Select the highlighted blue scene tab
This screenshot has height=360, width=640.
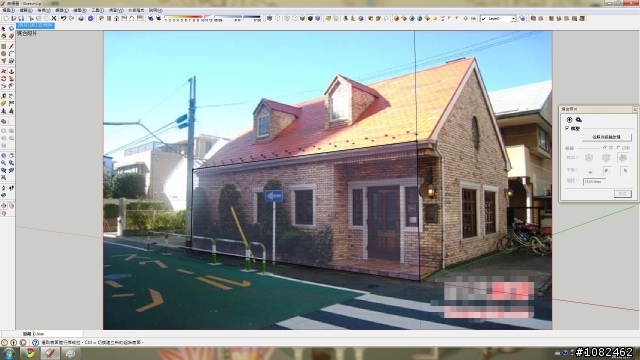(36, 26)
